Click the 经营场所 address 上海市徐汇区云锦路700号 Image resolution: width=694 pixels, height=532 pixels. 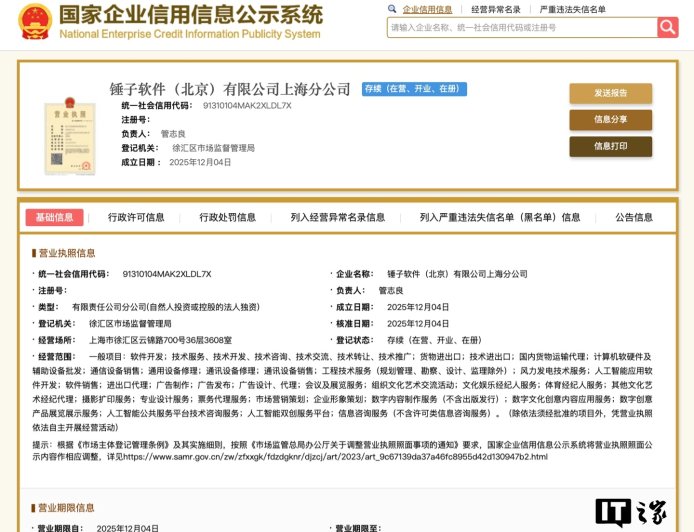coord(160,340)
